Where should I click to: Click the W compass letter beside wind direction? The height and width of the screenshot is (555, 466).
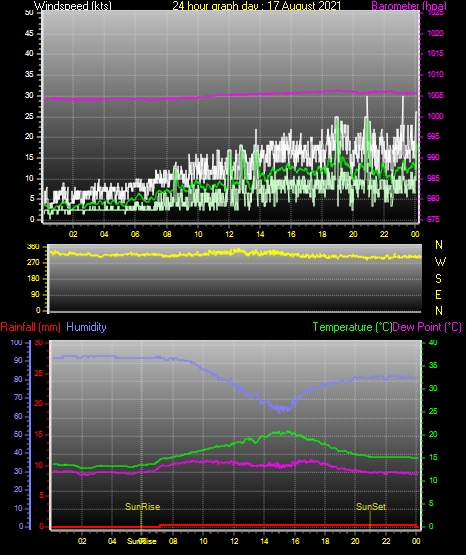pyautogui.click(x=440, y=262)
